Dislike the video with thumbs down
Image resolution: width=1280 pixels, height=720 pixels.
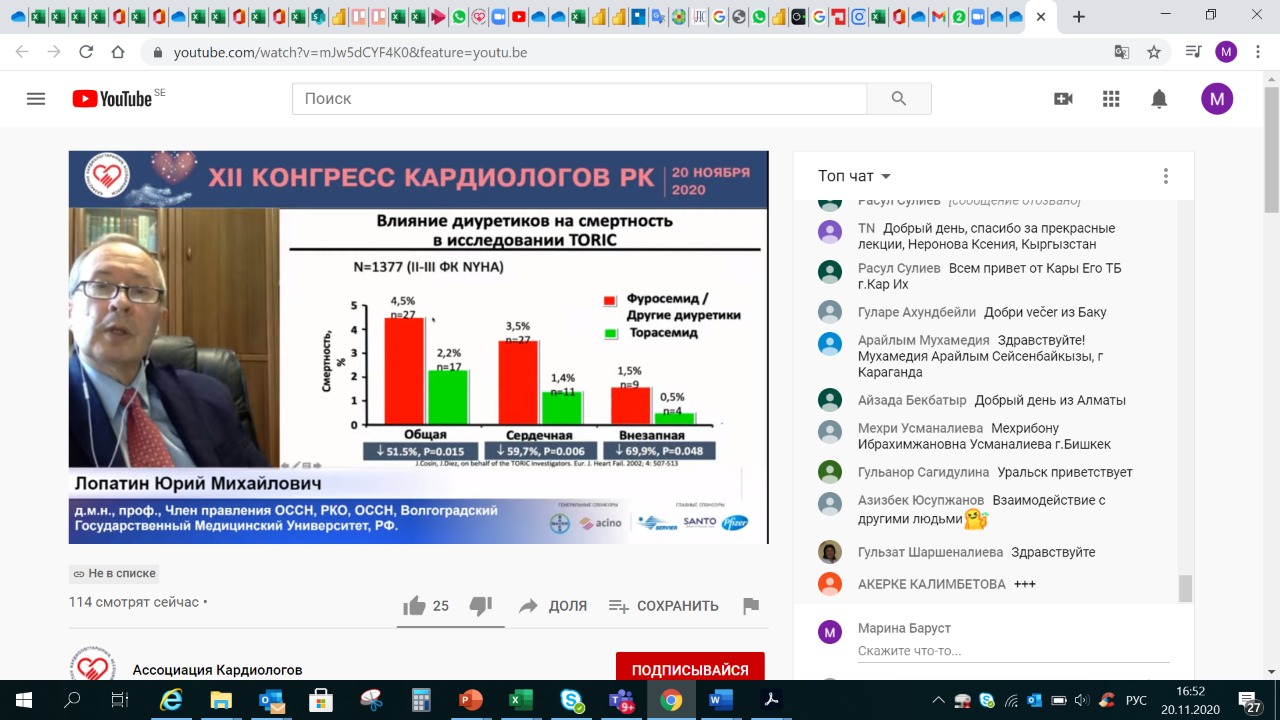481,606
